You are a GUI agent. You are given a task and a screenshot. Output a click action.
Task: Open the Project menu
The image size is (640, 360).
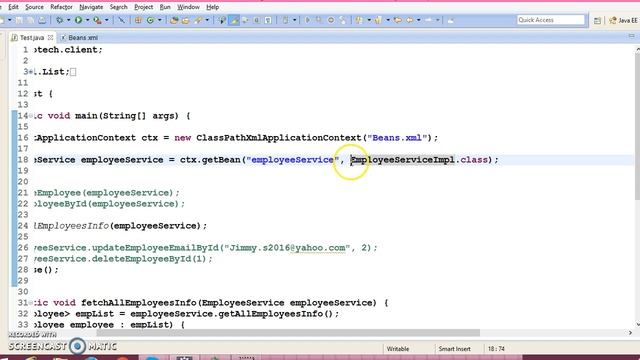click(144, 7)
